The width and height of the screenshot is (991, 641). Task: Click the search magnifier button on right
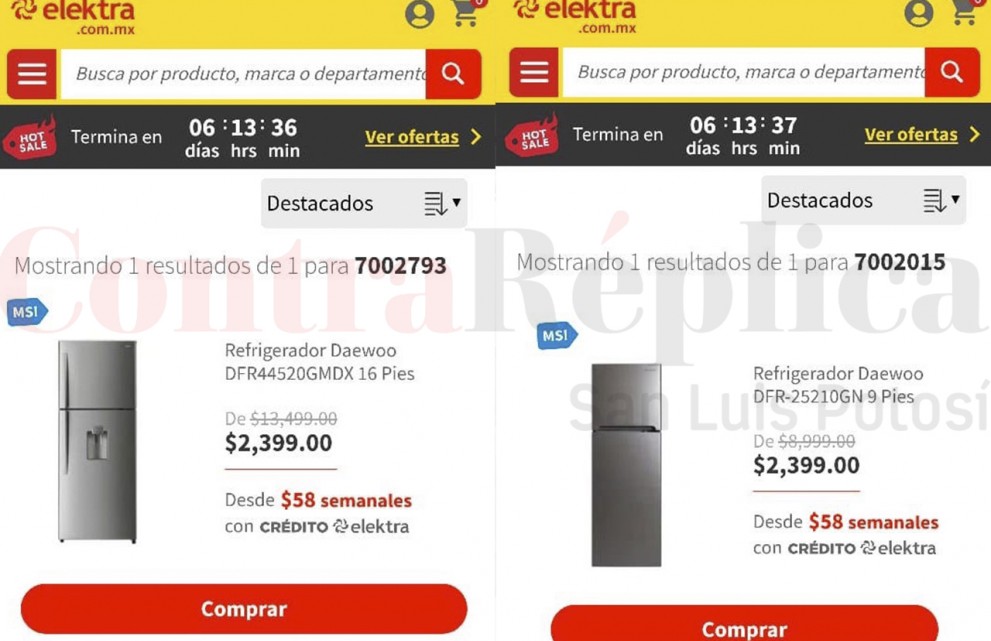tap(952, 72)
